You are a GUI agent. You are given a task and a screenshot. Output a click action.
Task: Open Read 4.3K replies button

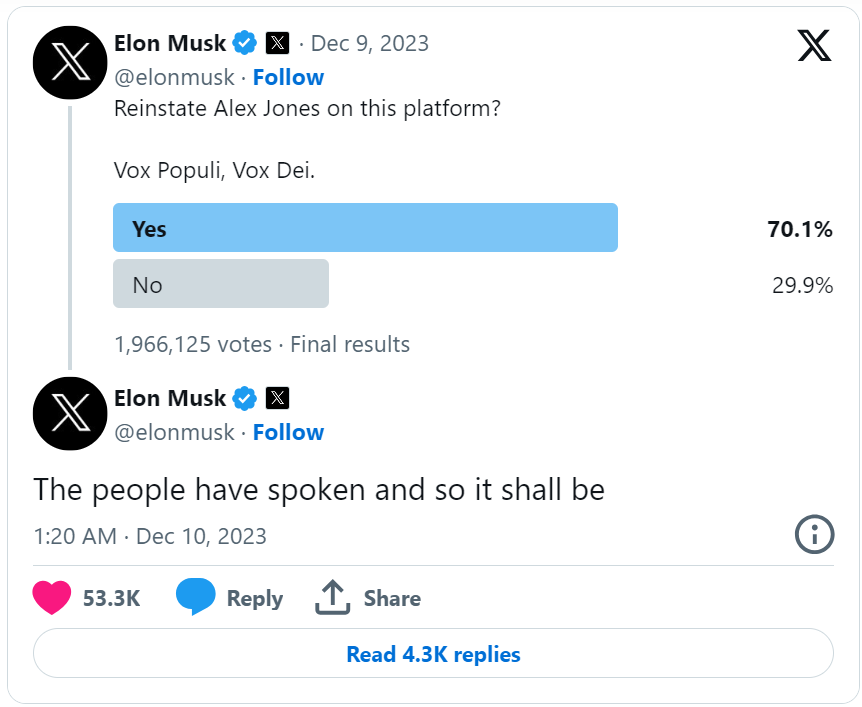[x=433, y=654]
